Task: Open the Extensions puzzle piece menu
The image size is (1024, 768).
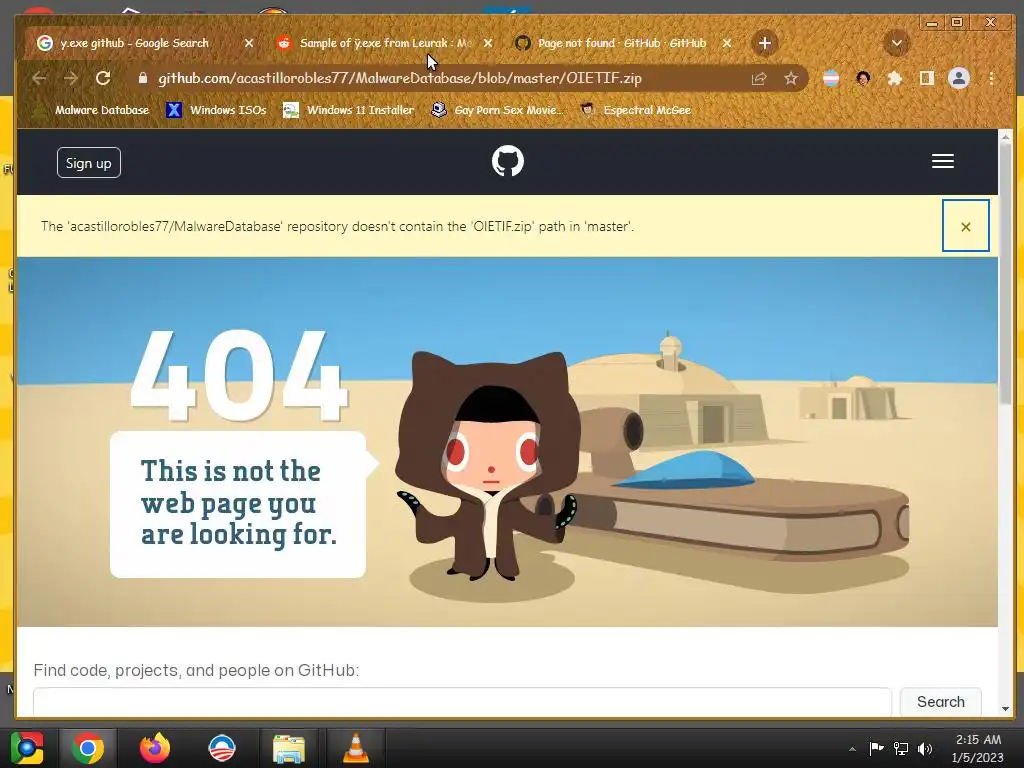Action: (895, 78)
